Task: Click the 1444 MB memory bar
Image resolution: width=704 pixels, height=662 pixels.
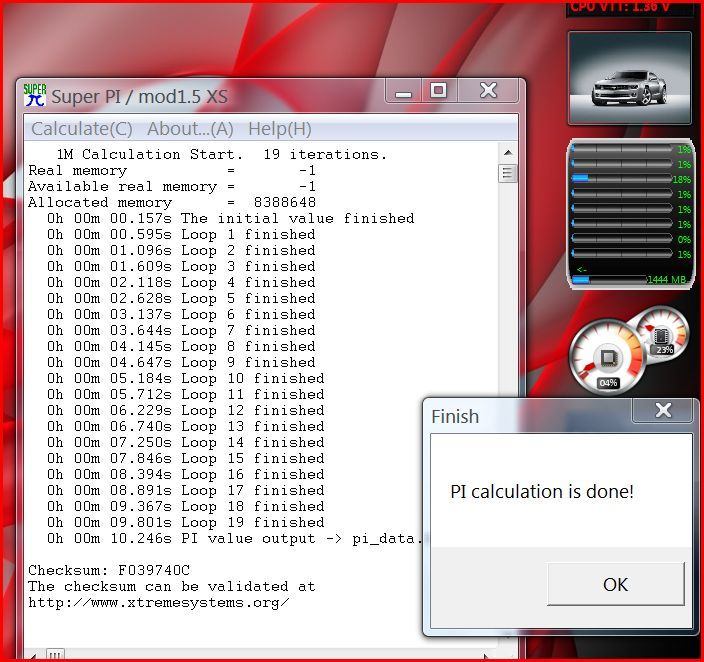Action: pos(629,279)
